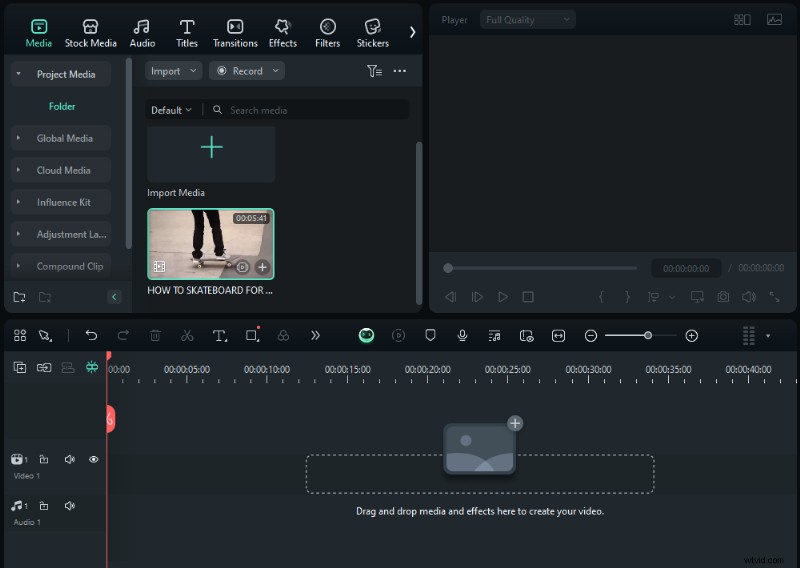Mute the Video 1 track
The width and height of the screenshot is (800, 568).
pyautogui.click(x=69, y=459)
